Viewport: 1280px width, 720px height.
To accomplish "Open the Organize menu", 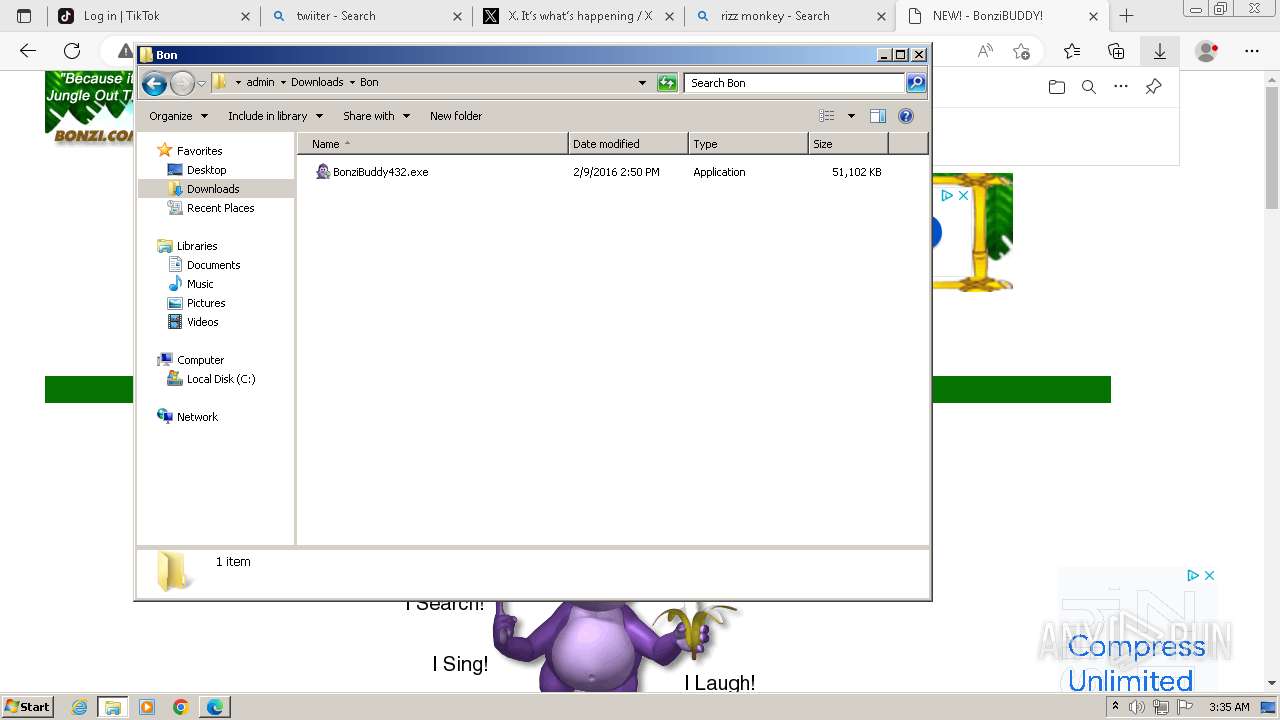I will tap(178, 116).
